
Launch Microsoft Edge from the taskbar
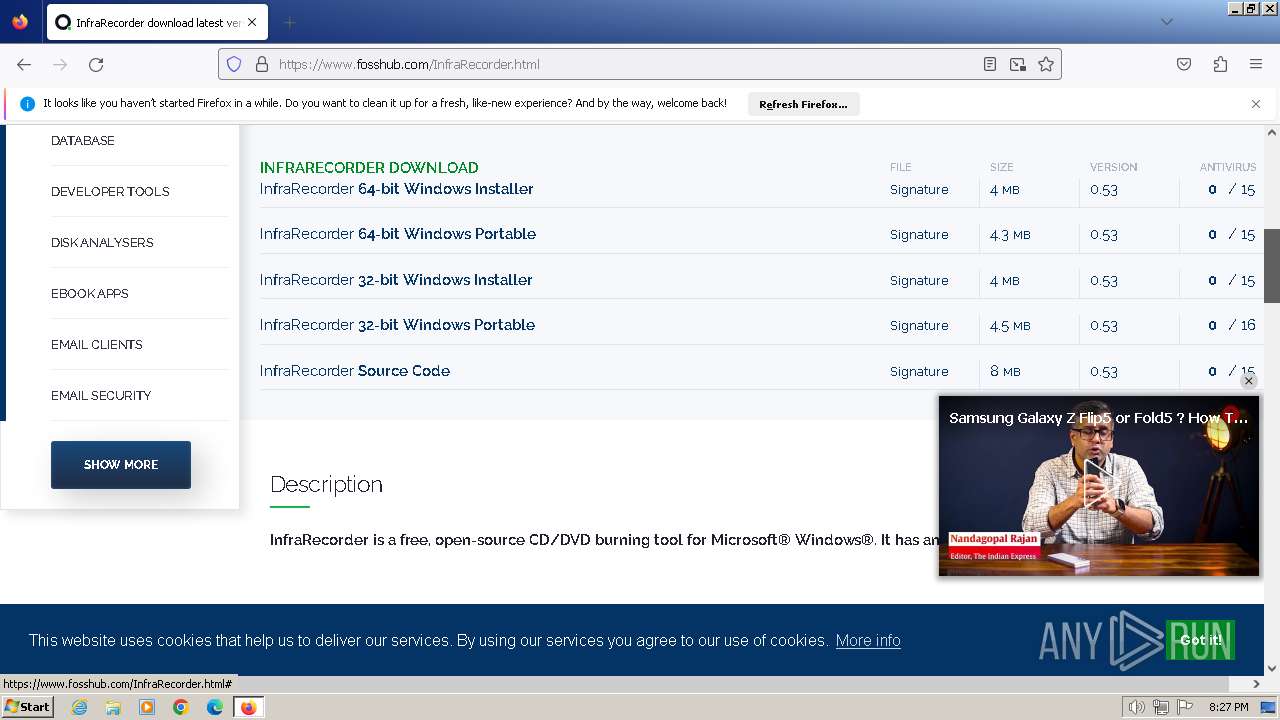point(215,707)
